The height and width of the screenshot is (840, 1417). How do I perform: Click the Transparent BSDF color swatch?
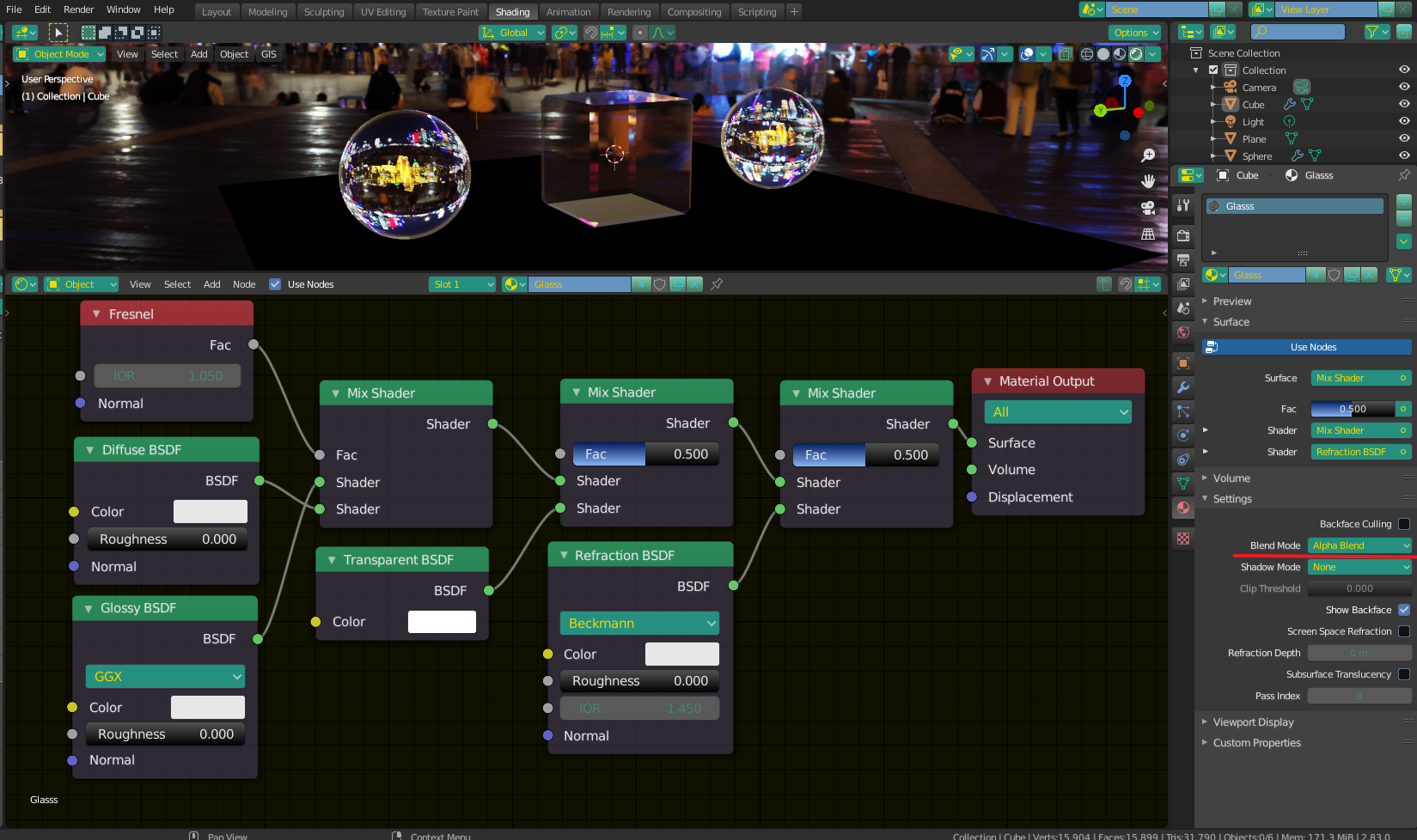(x=442, y=622)
